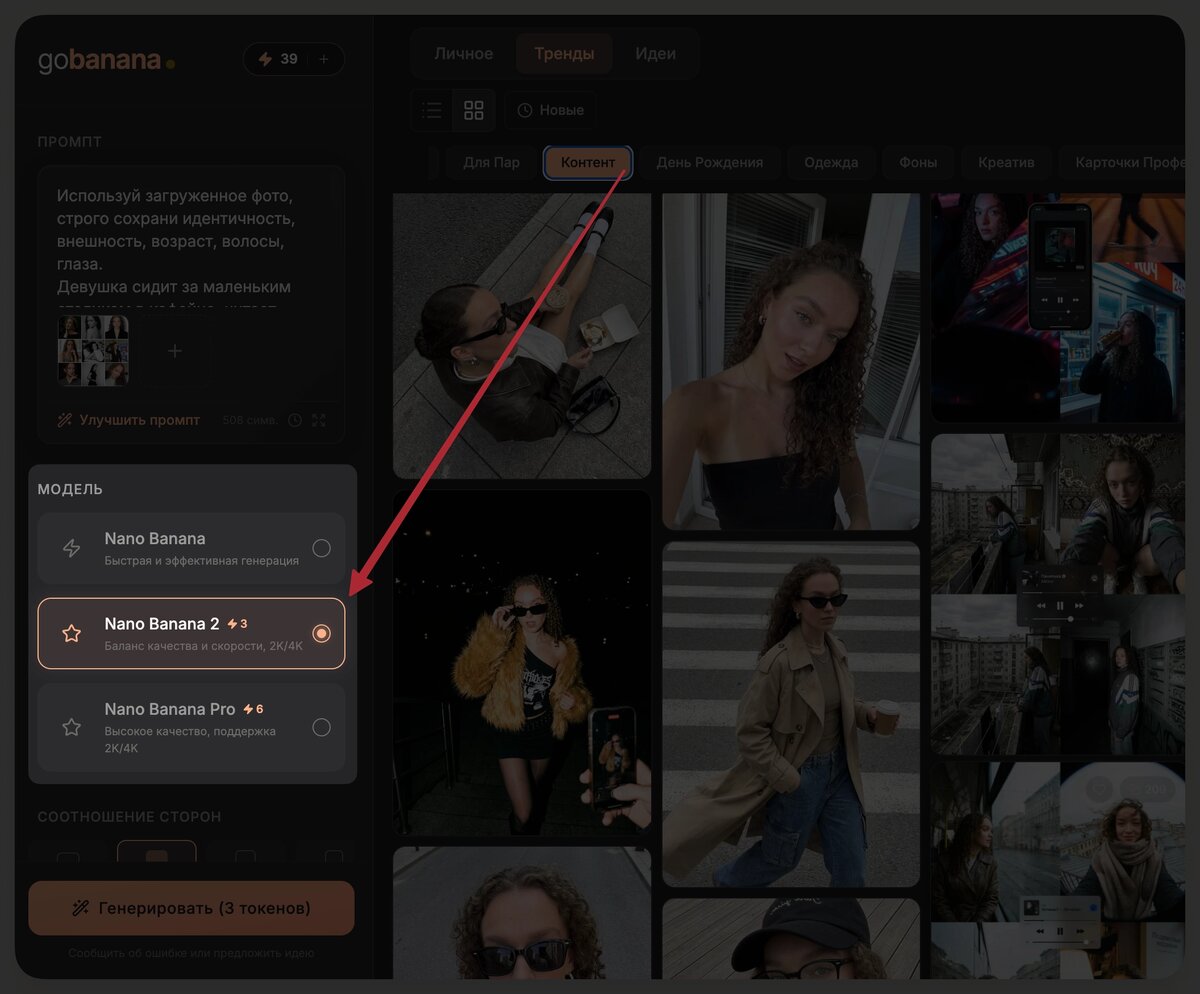Click the 508 симв. character counter
This screenshot has height=994, width=1200.
pyautogui.click(x=250, y=421)
